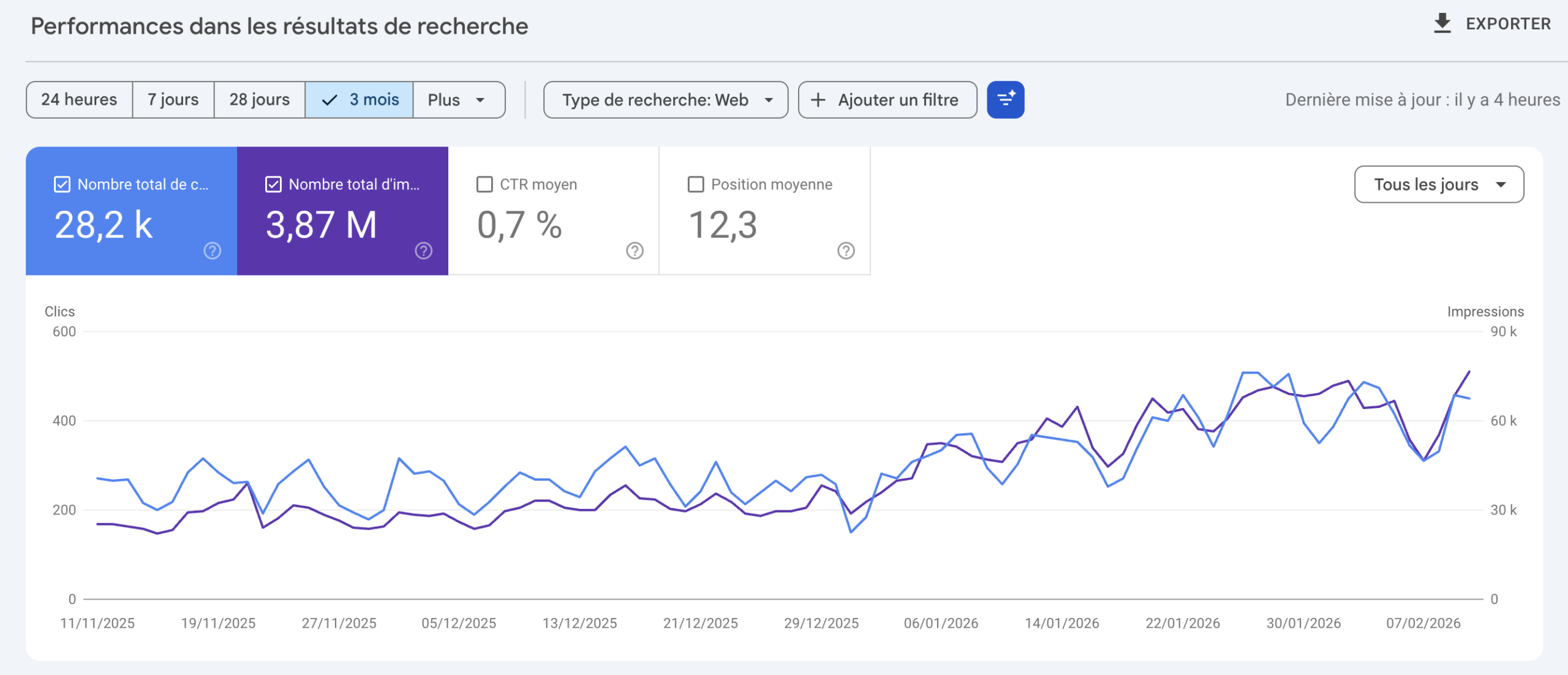Viewport: 1568px width, 675px height.
Task: Click the plus icon on Ajouter un filtre
Action: [x=818, y=100]
